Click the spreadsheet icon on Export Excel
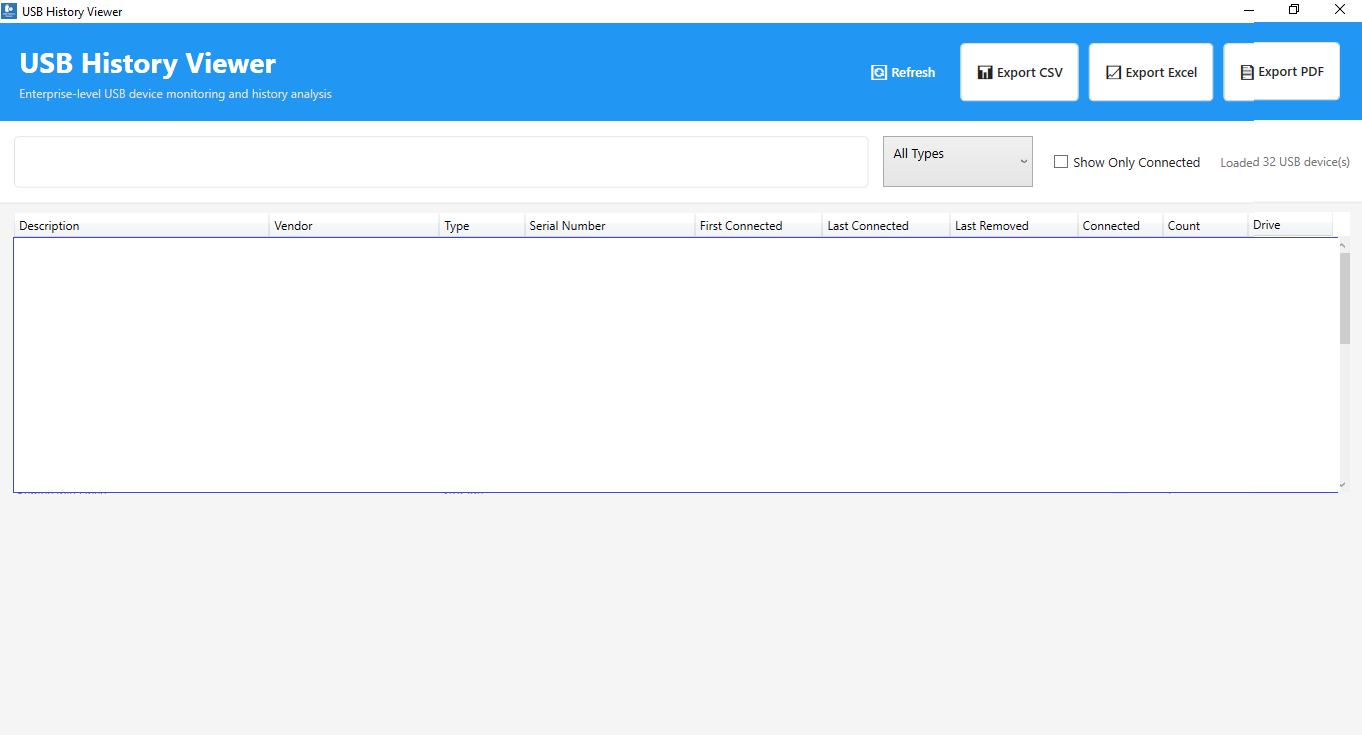The image size is (1362, 735). click(1113, 71)
